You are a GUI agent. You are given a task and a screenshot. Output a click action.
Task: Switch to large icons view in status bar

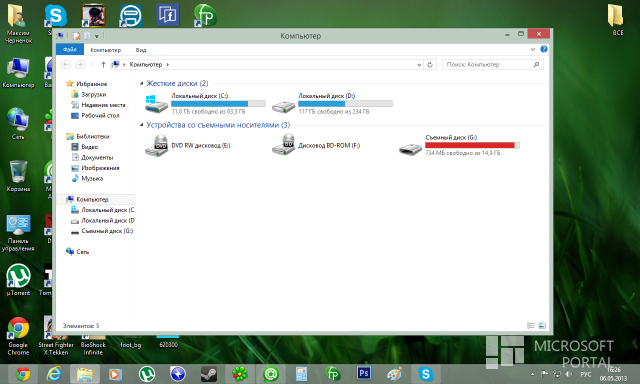point(542,325)
